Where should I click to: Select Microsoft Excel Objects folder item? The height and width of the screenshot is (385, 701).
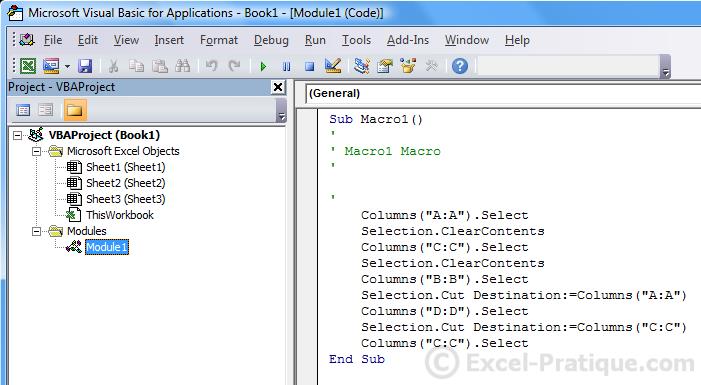click(x=123, y=151)
